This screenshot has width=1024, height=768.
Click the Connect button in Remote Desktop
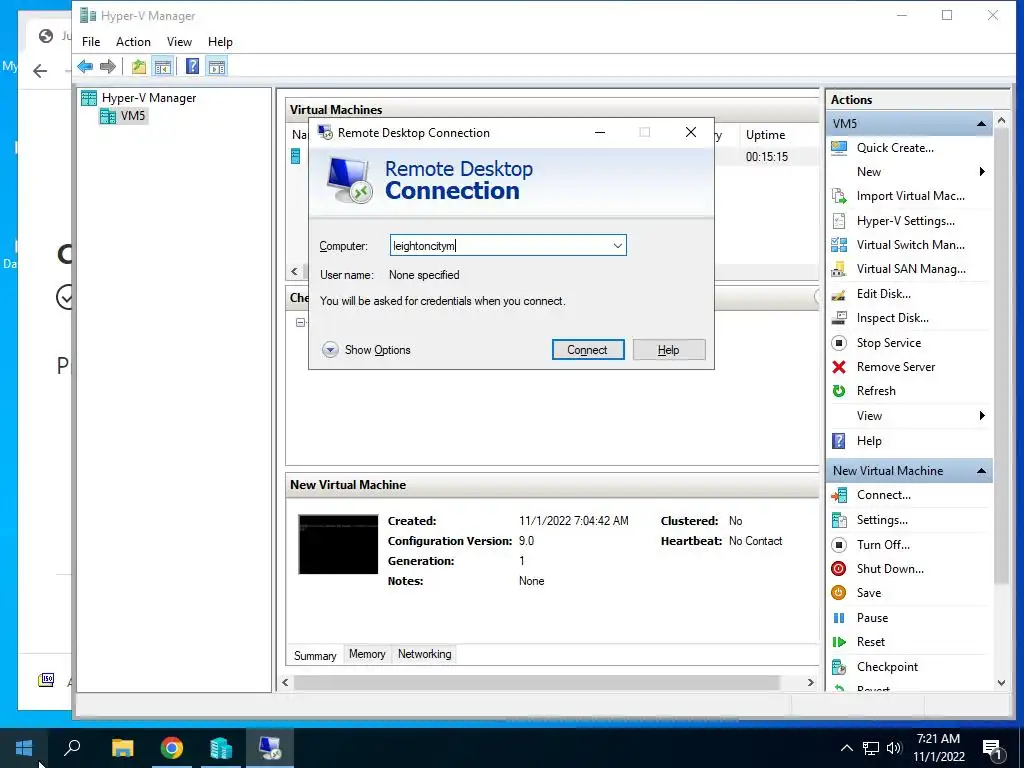[588, 350]
